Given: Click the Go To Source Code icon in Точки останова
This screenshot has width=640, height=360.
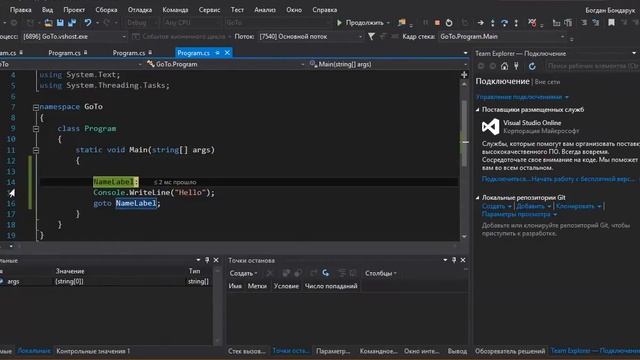Looking at the screenshot, I should 325,273.
